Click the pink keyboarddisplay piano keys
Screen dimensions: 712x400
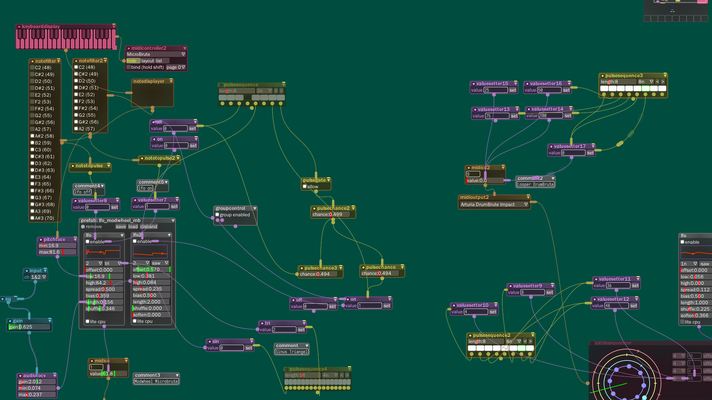66,39
